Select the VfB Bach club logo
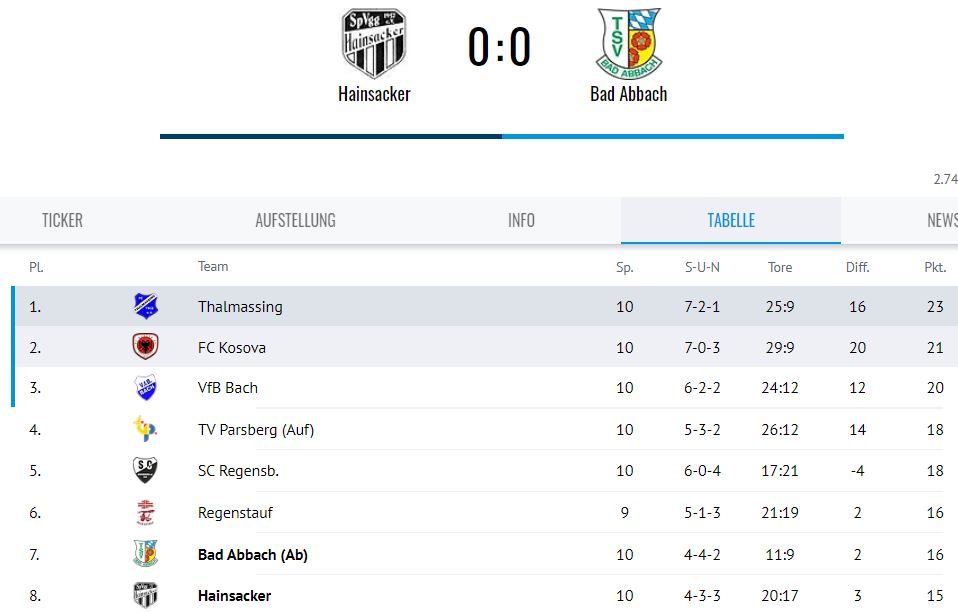958x612 pixels. tap(145, 388)
